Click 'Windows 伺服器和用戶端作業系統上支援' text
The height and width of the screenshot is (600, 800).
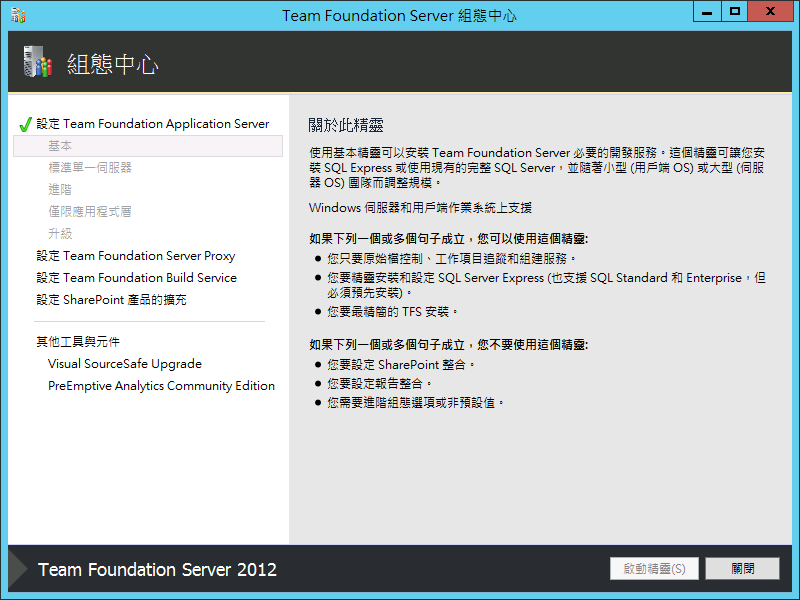tap(420, 208)
